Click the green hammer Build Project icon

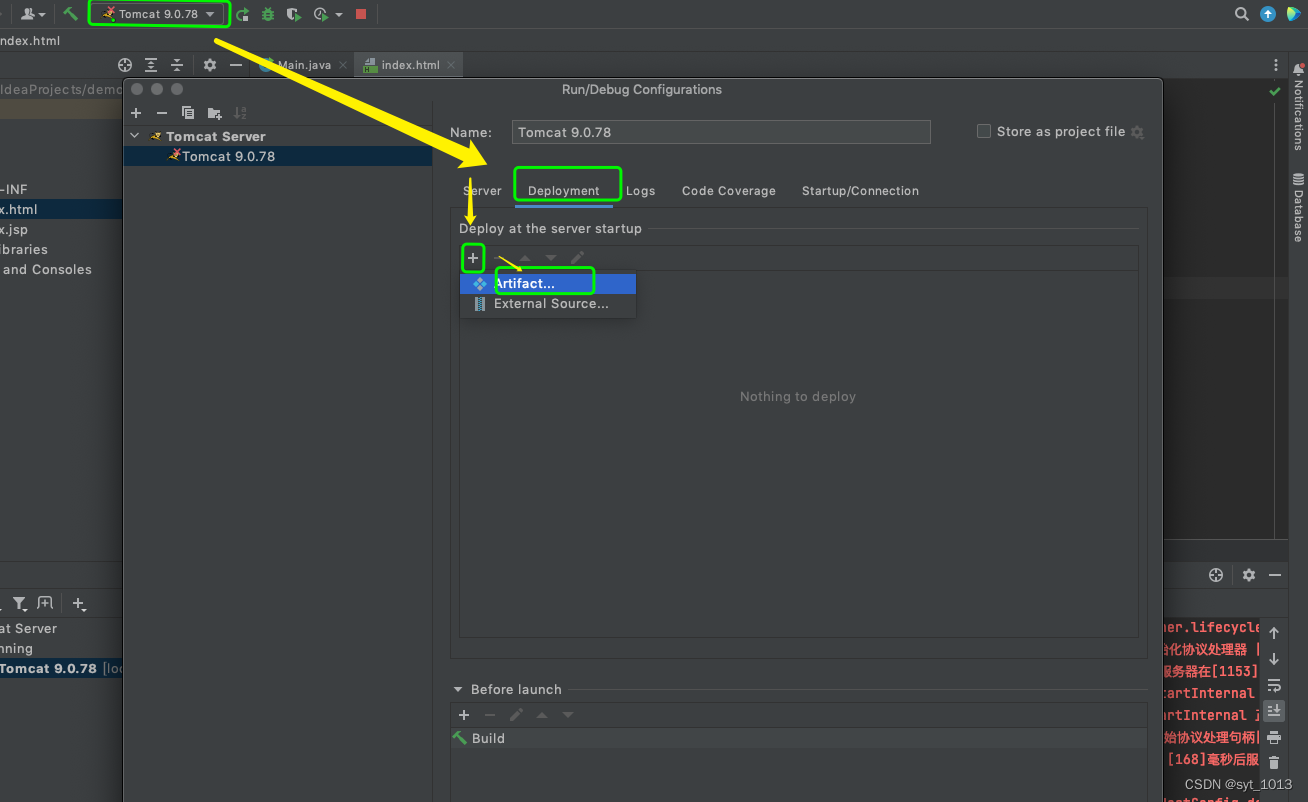(70, 14)
